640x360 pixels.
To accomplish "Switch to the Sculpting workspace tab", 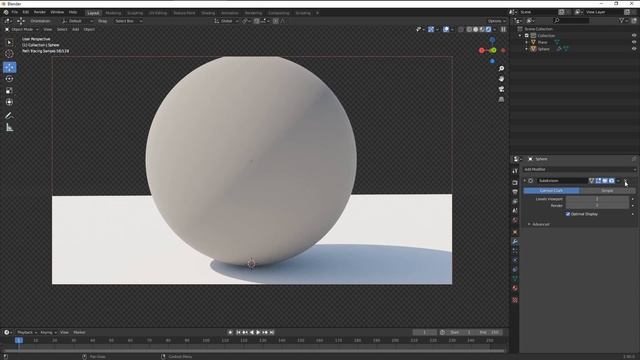I will click(x=135, y=13).
